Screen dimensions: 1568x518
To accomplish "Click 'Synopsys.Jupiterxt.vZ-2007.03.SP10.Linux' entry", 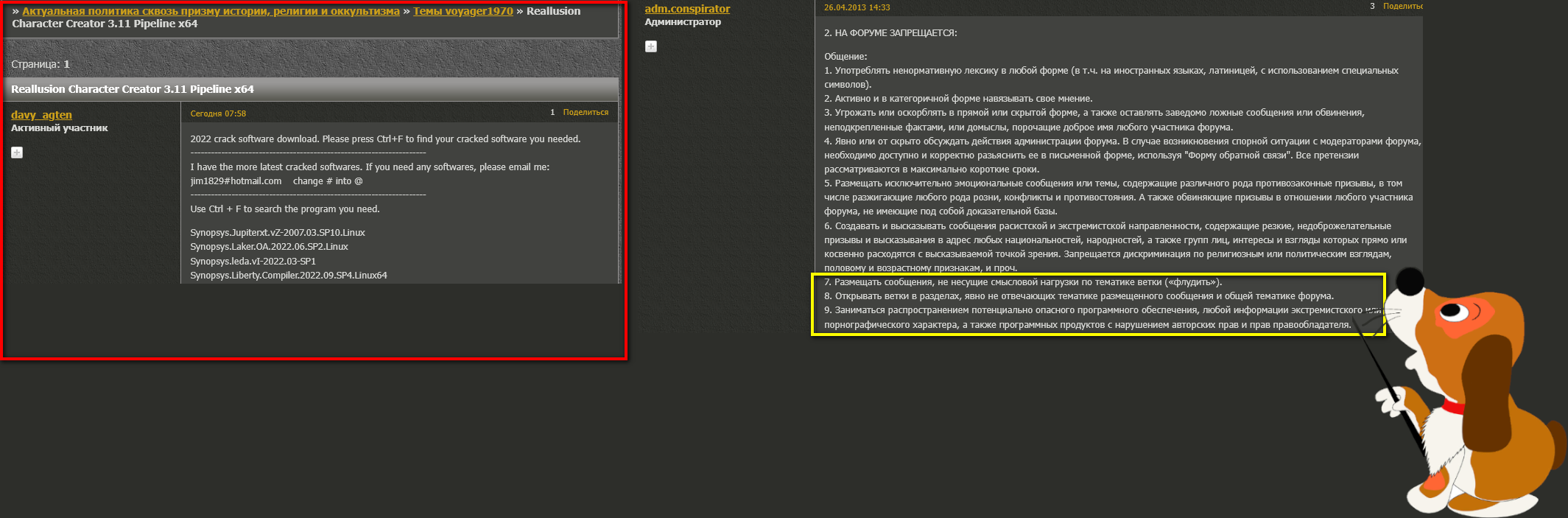I will tap(278, 233).
